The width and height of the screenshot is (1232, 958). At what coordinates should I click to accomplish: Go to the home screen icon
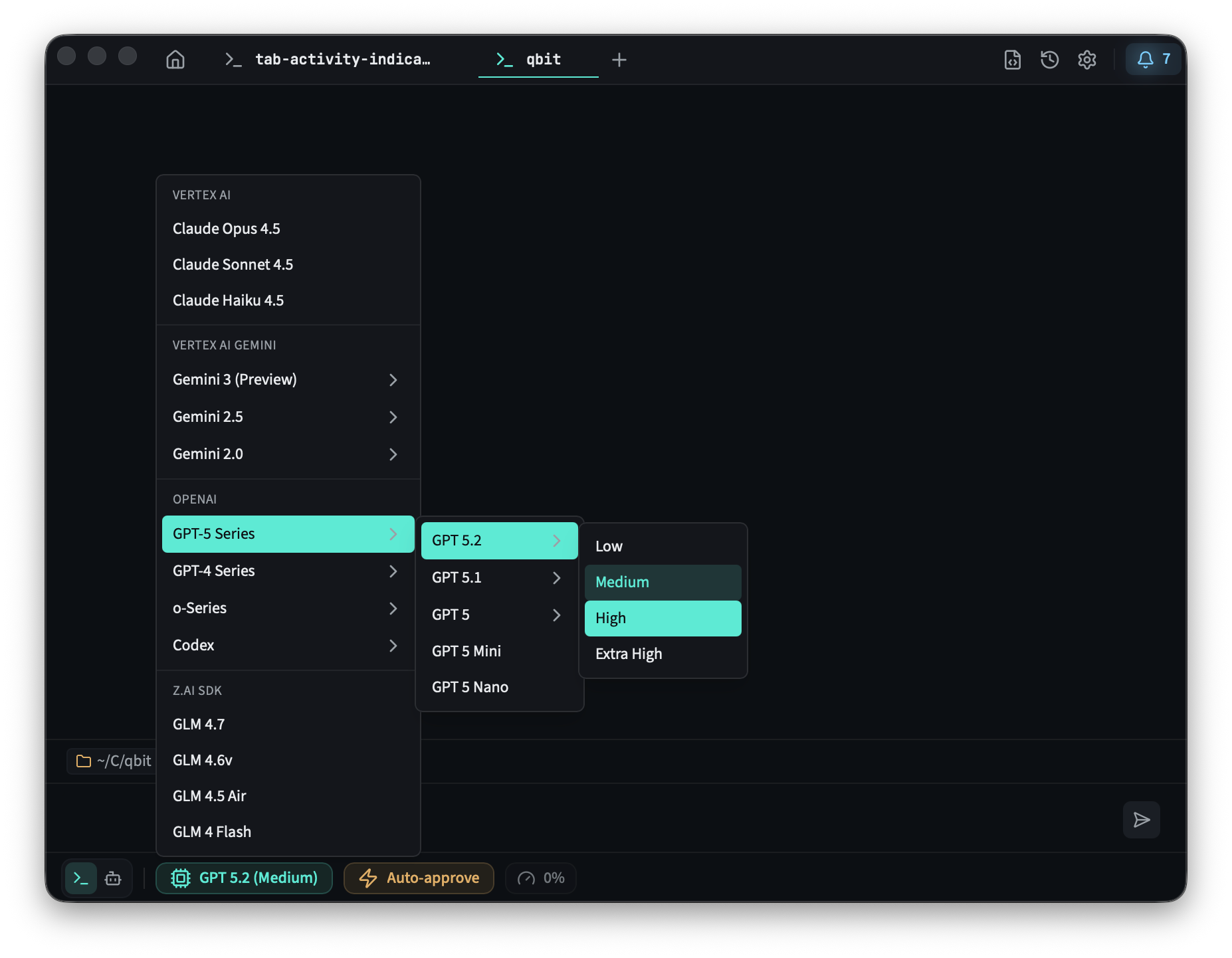tap(175, 60)
